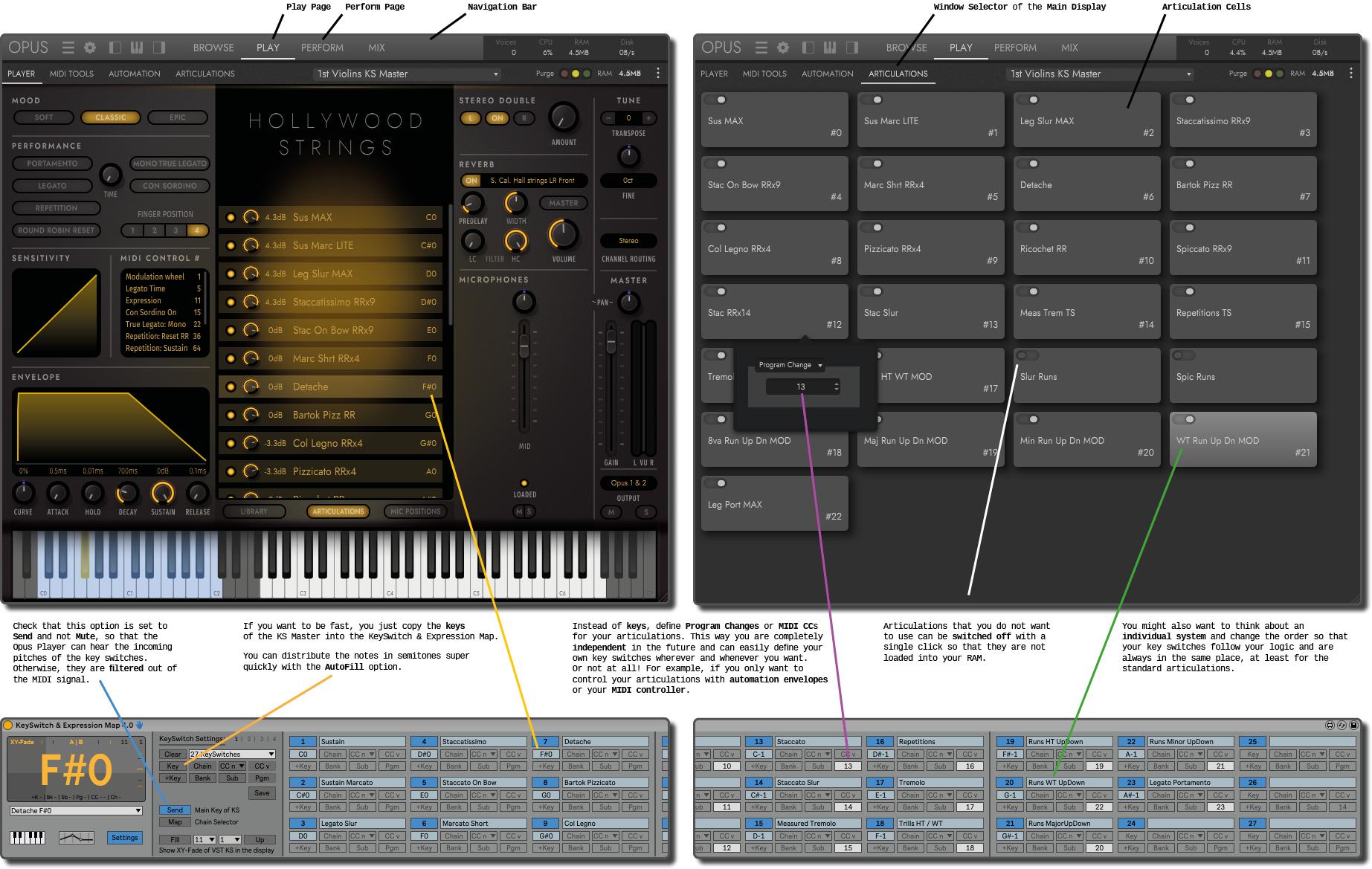Click the red purge indicator in left window
This screenshot has width=1372, height=869.
(x=564, y=74)
